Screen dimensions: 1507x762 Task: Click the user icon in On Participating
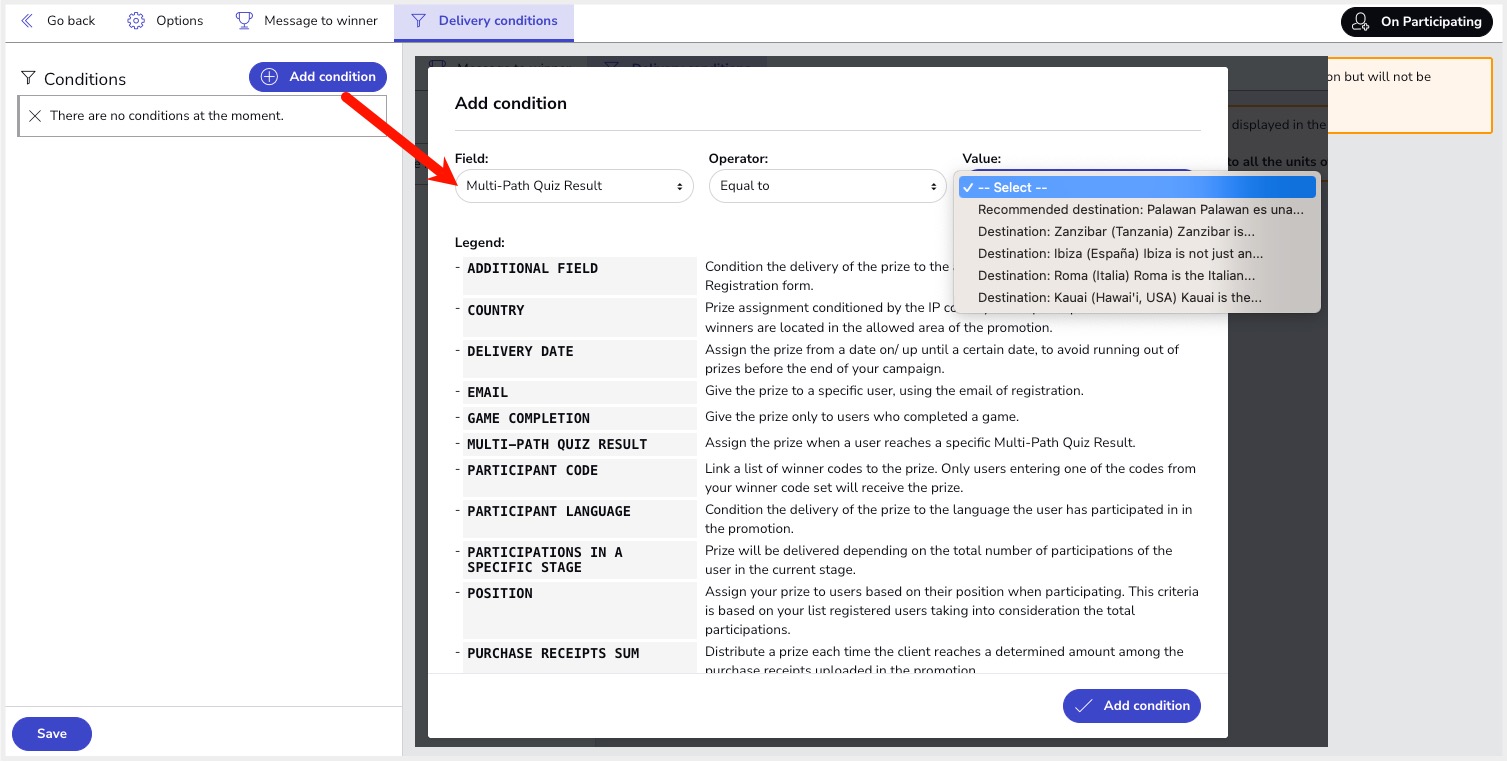pos(1360,22)
